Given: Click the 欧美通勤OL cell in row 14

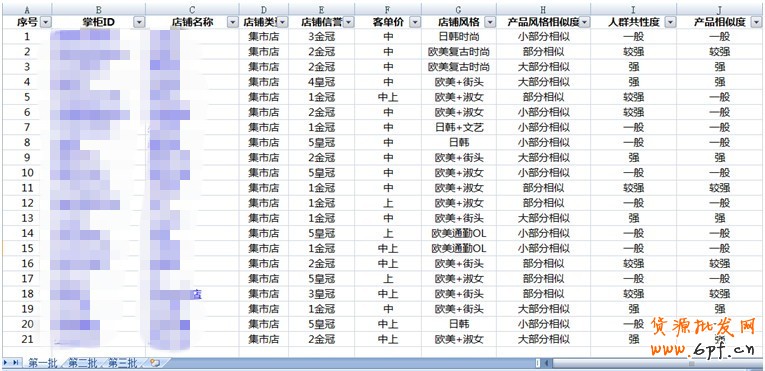Looking at the screenshot, I should coord(459,233).
